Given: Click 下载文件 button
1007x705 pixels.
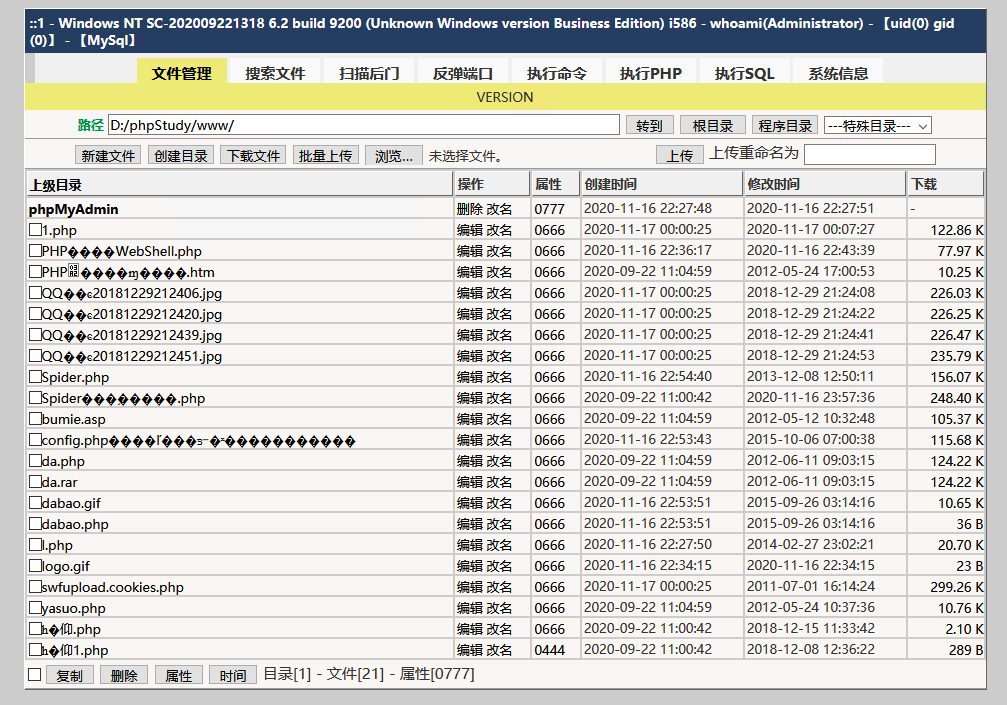Looking at the screenshot, I should (253, 155).
